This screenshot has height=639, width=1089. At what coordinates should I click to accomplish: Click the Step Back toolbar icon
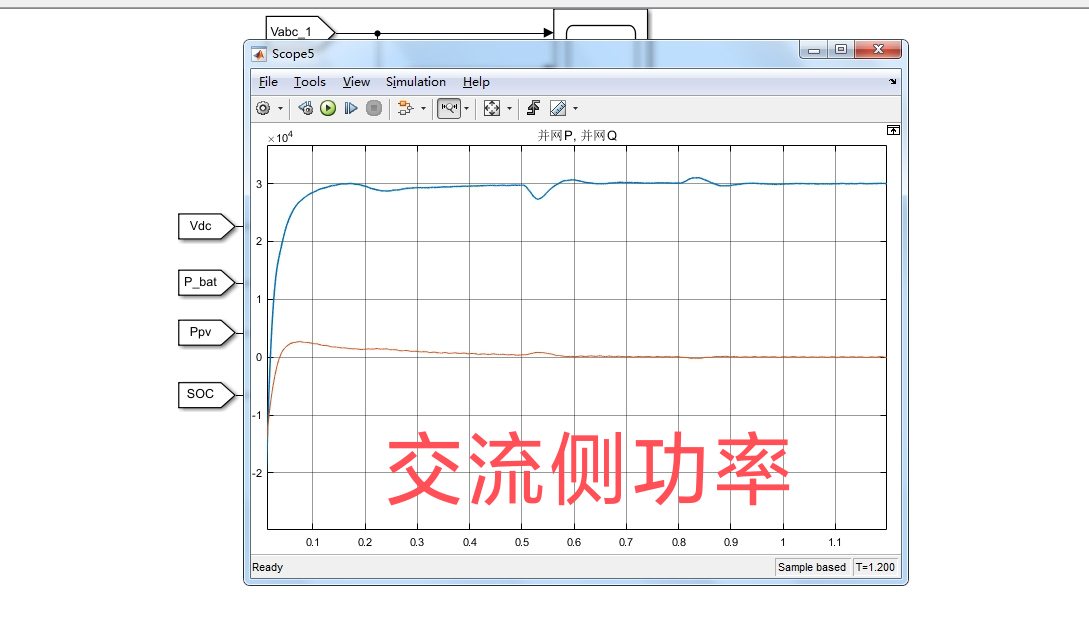click(x=306, y=108)
